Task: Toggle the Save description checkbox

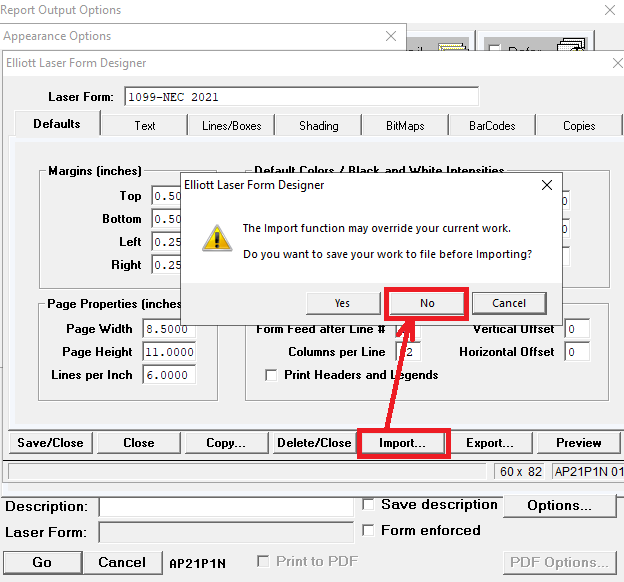Action: click(x=368, y=504)
